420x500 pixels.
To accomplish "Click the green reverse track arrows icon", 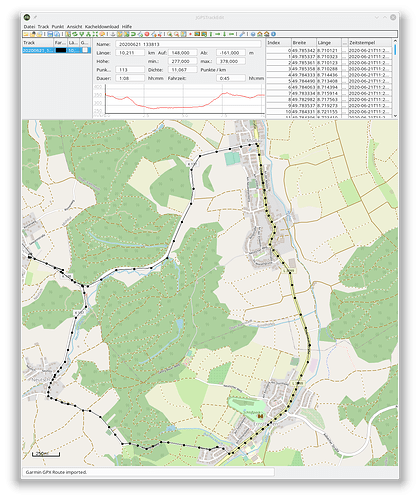I will tap(75, 34).
